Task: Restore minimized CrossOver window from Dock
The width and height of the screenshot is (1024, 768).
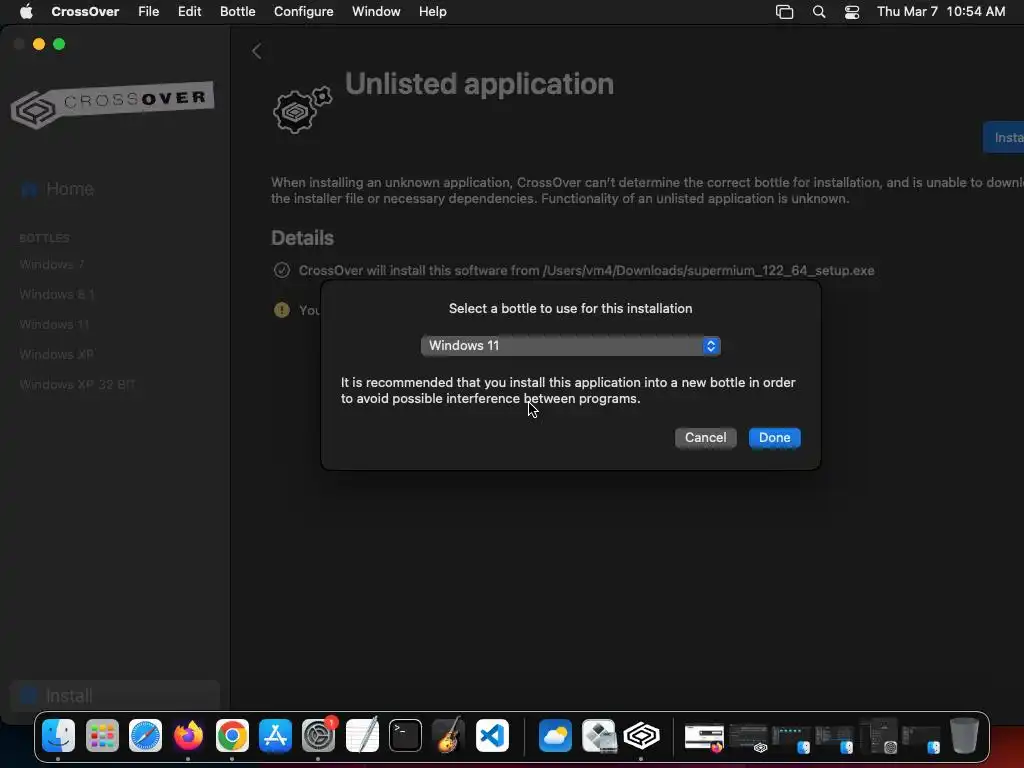Action: tap(748, 737)
